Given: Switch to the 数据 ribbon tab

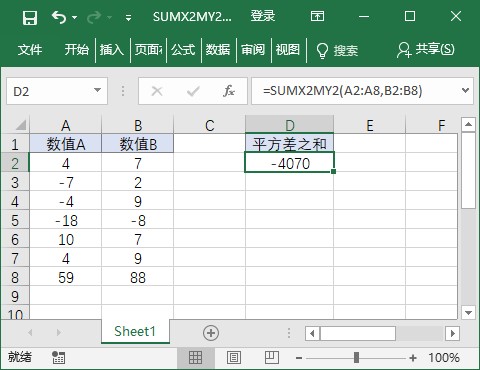Looking at the screenshot, I should [x=218, y=50].
